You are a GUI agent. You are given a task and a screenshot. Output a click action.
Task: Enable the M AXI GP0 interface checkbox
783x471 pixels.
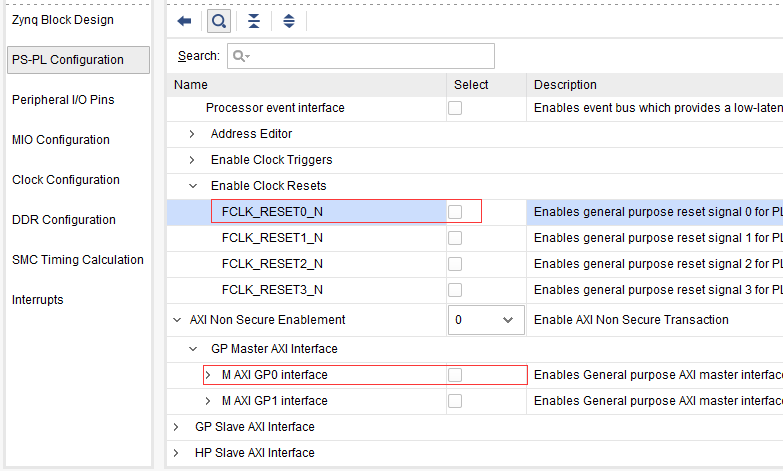[x=455, y=375]
